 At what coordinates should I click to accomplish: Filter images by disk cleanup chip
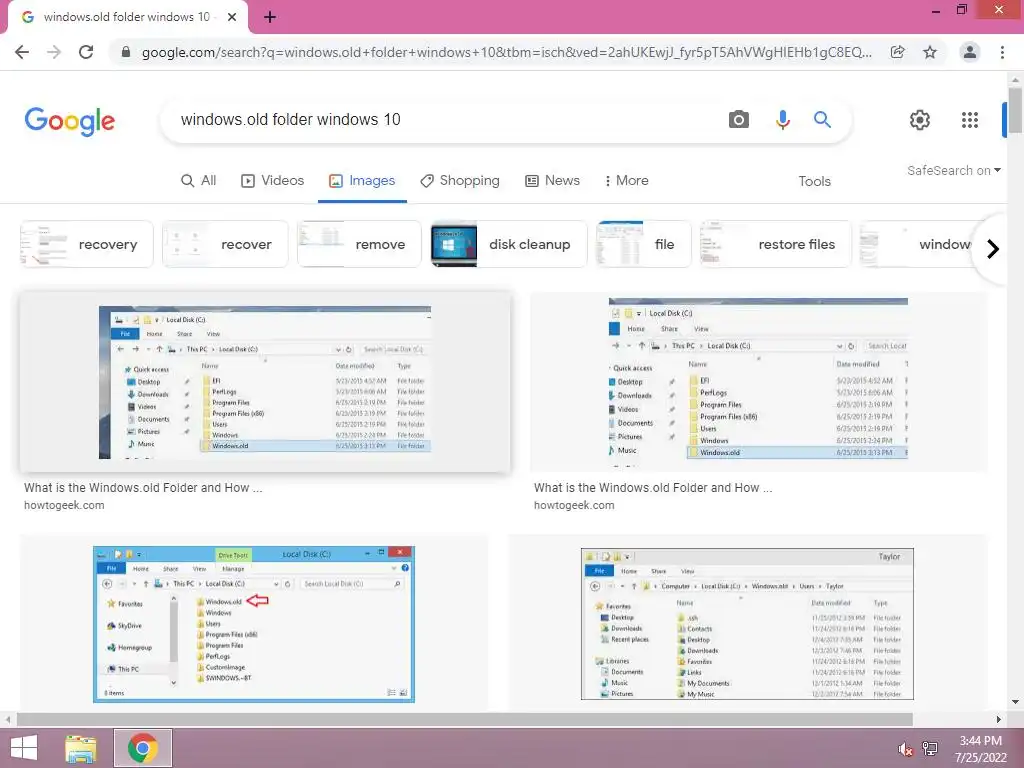click(x=509, y=244)
